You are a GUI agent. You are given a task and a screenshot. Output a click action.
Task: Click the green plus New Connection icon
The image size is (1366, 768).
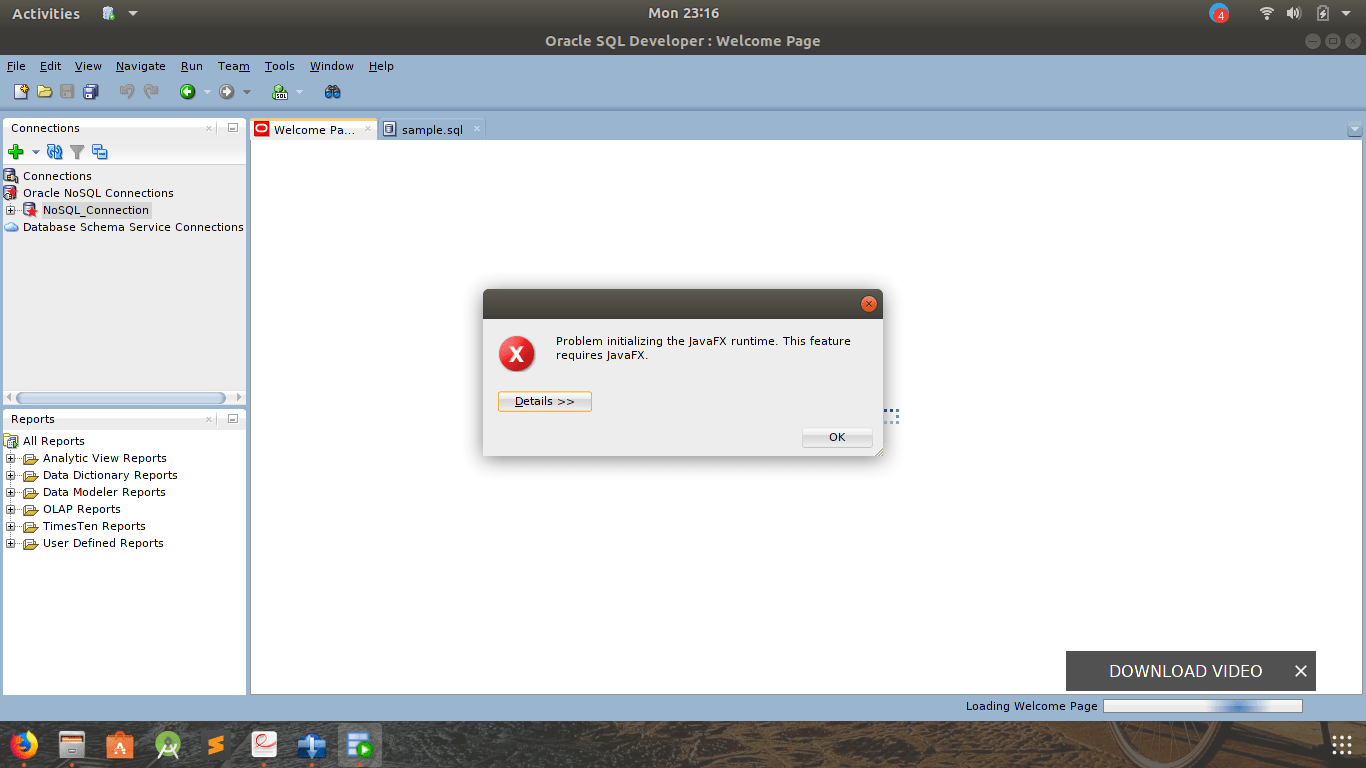pyautogui.click(x=16, y=152)
